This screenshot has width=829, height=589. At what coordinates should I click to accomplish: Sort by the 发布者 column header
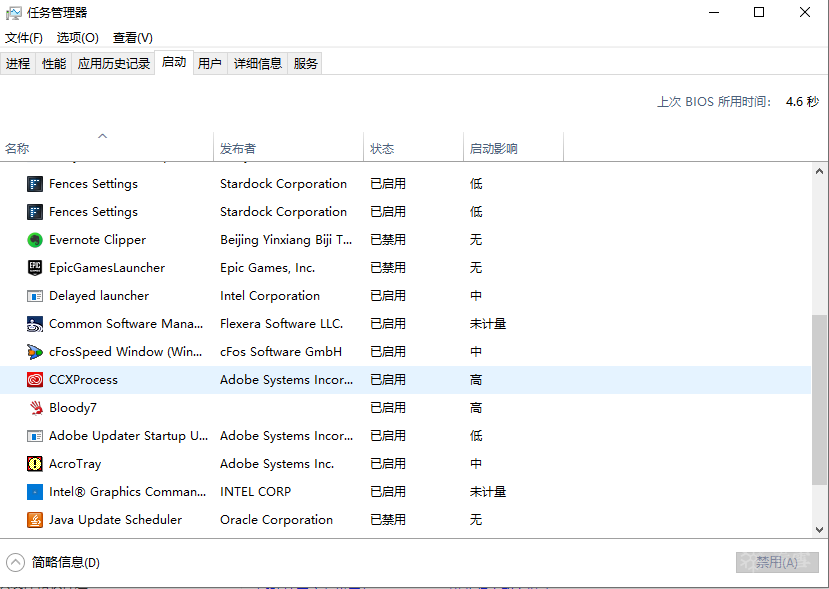point(289,148)
